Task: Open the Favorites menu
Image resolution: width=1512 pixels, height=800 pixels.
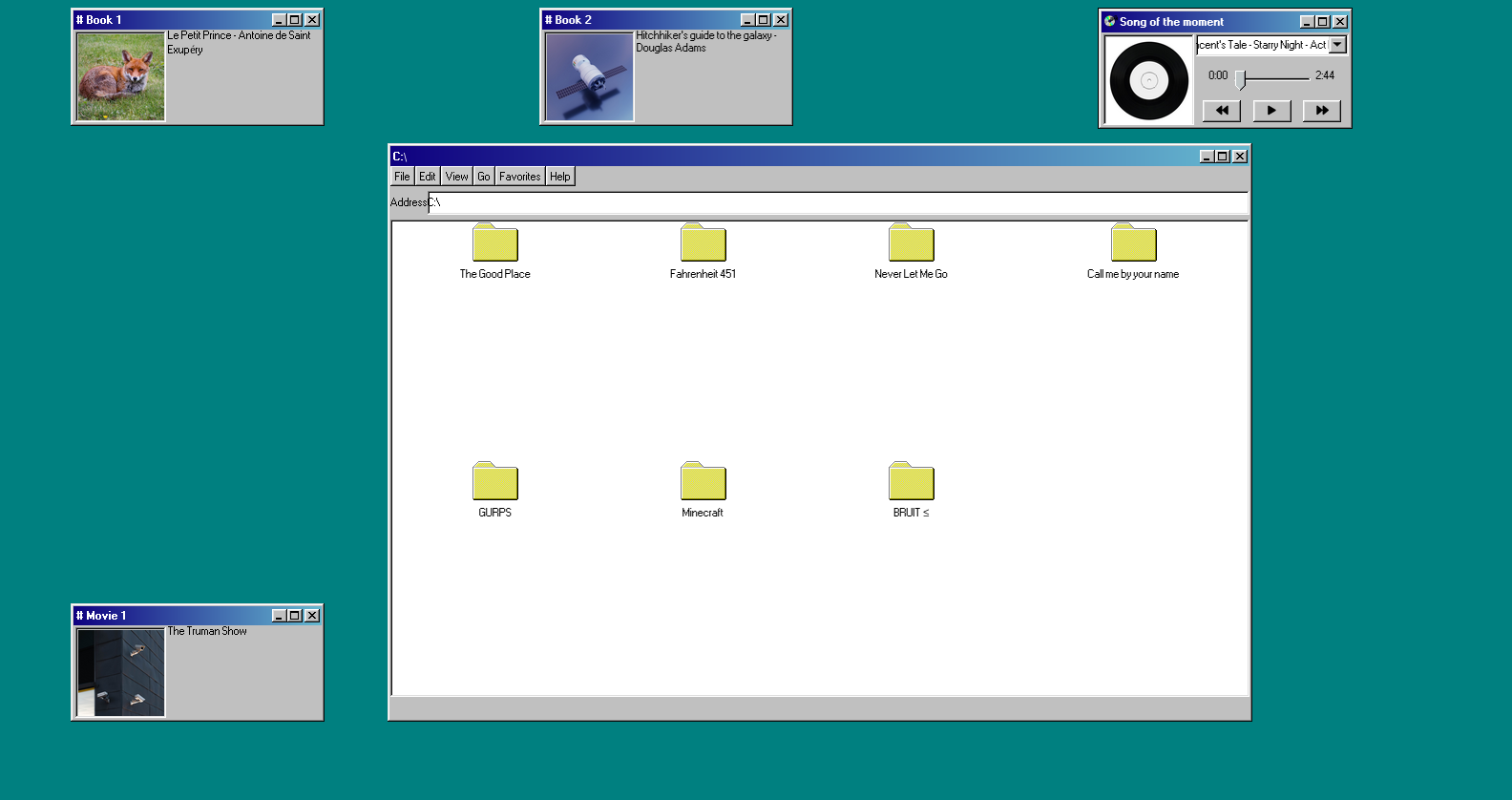Action: 519,177
